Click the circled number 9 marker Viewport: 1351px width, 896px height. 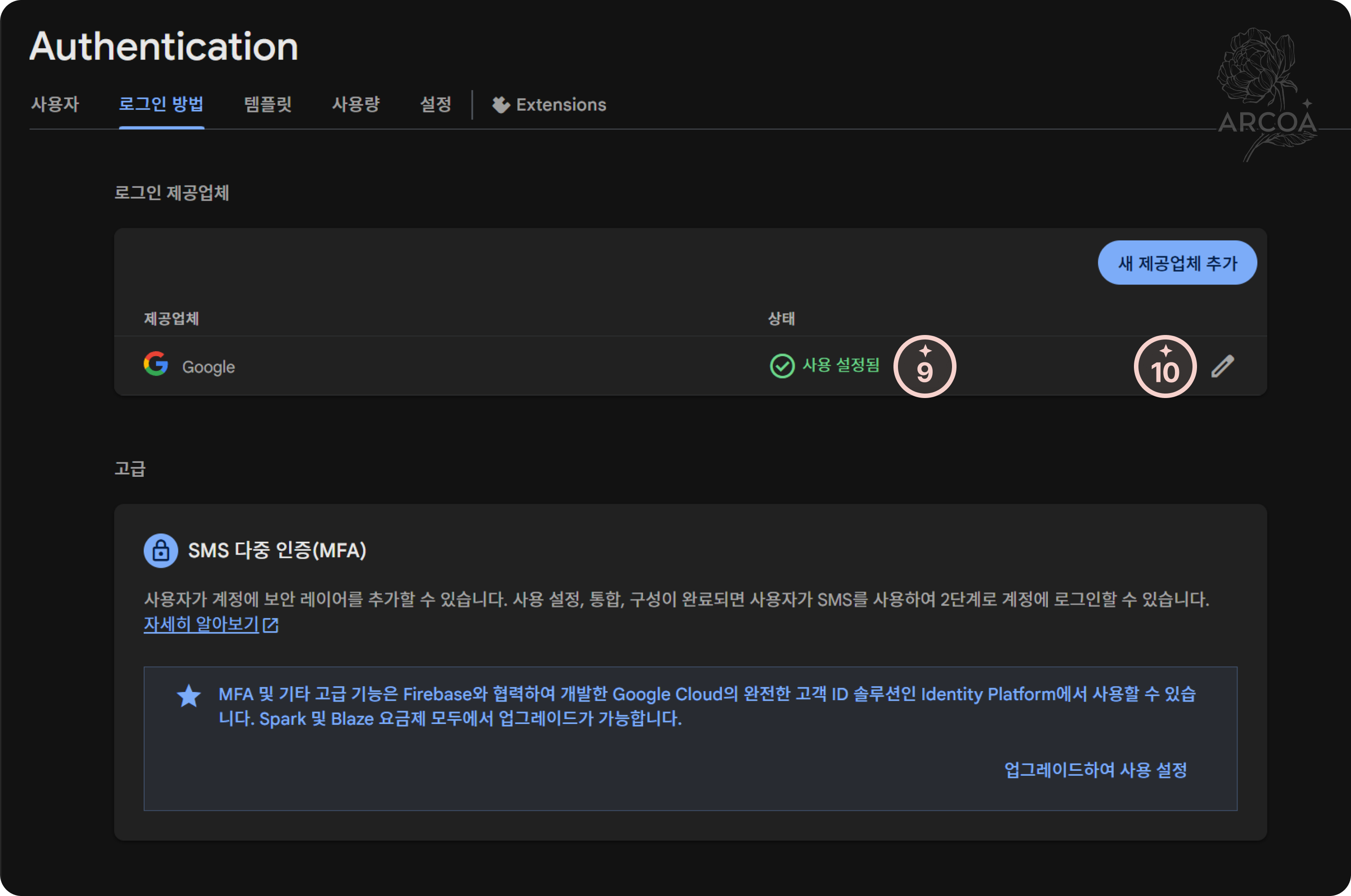coord(924,367)
